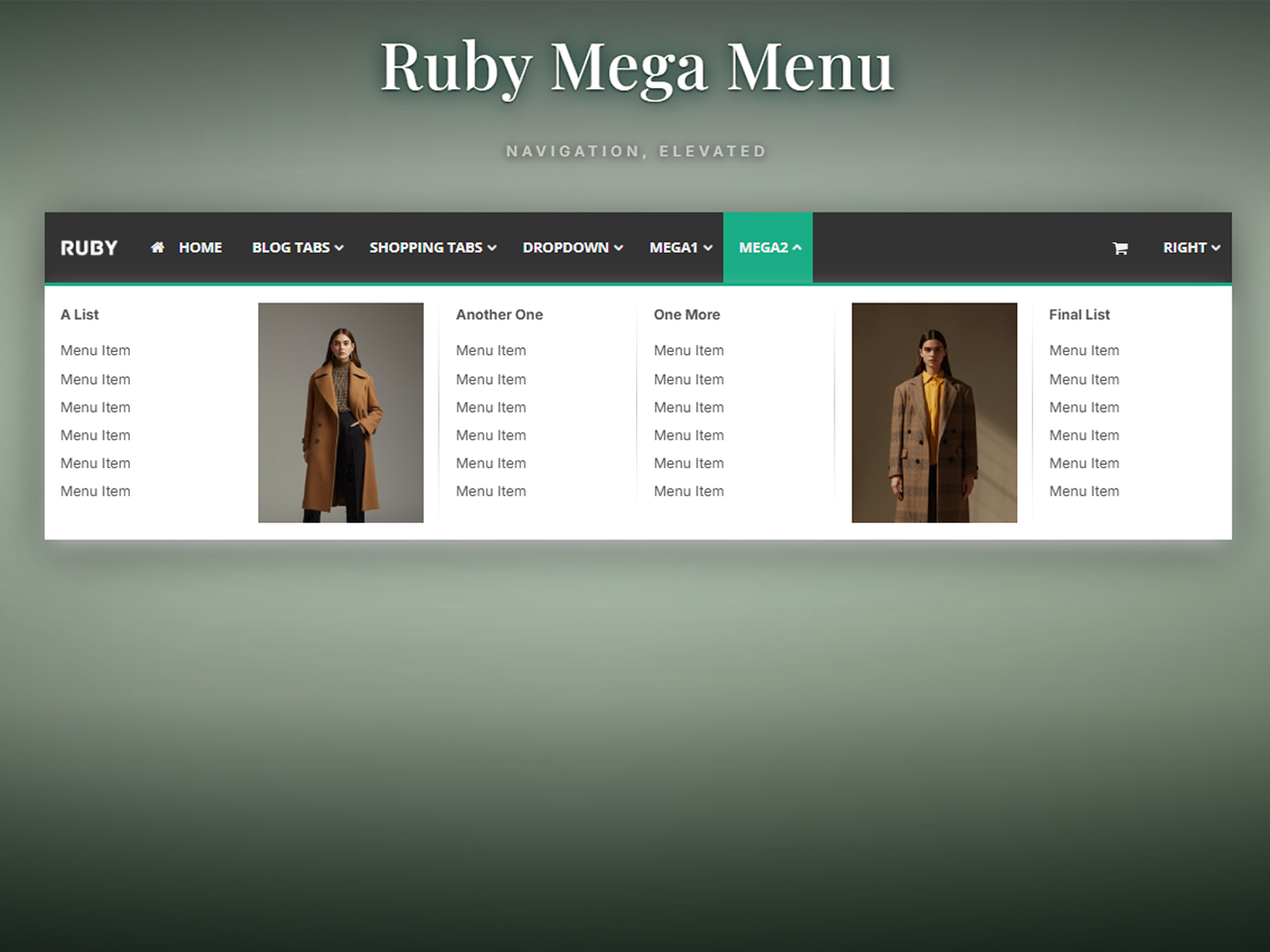
Task: Click the chevron beside DROPDOWN
Action: pyautogui.click(x=618, y=248)
